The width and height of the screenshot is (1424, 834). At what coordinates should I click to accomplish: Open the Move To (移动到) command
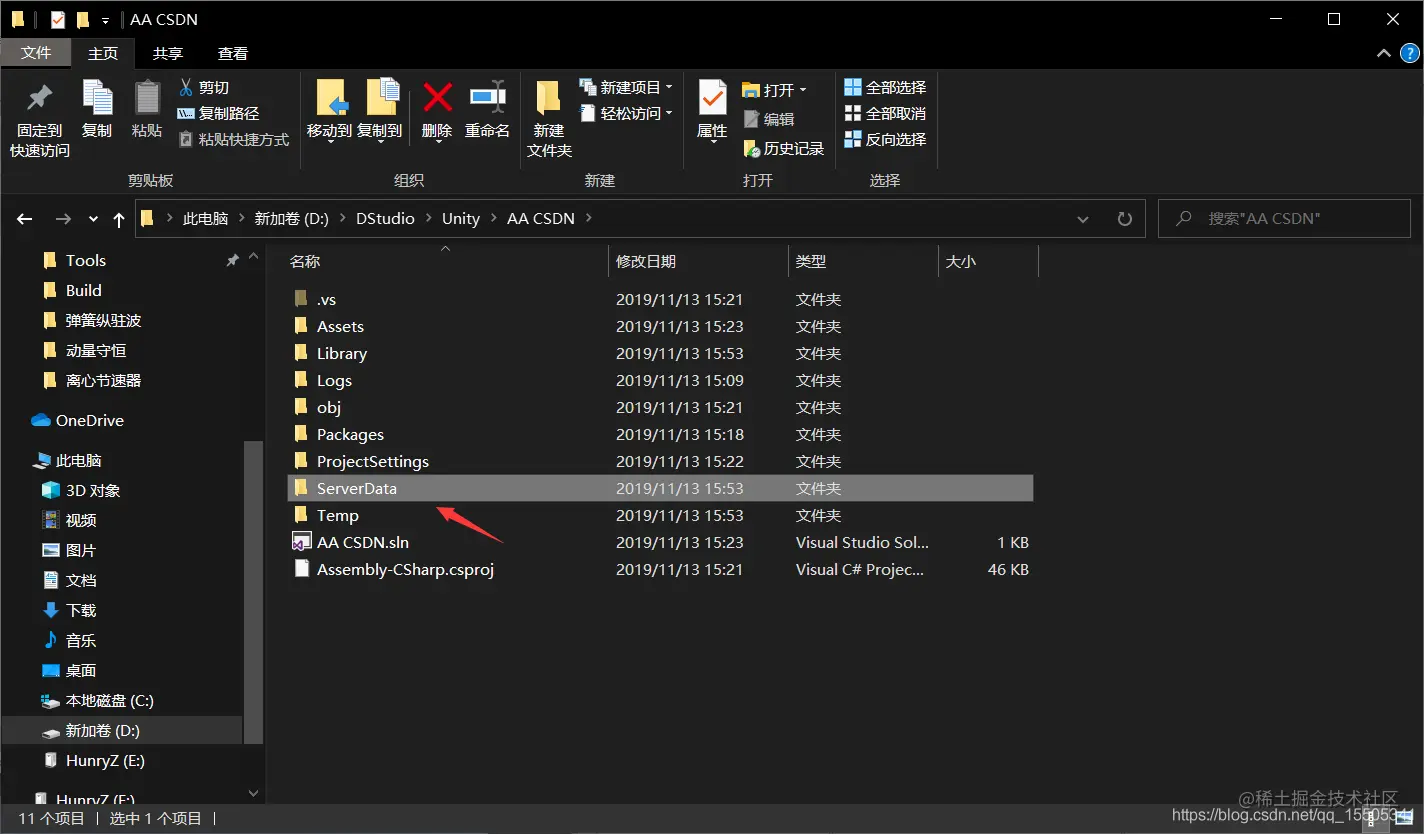329,110
